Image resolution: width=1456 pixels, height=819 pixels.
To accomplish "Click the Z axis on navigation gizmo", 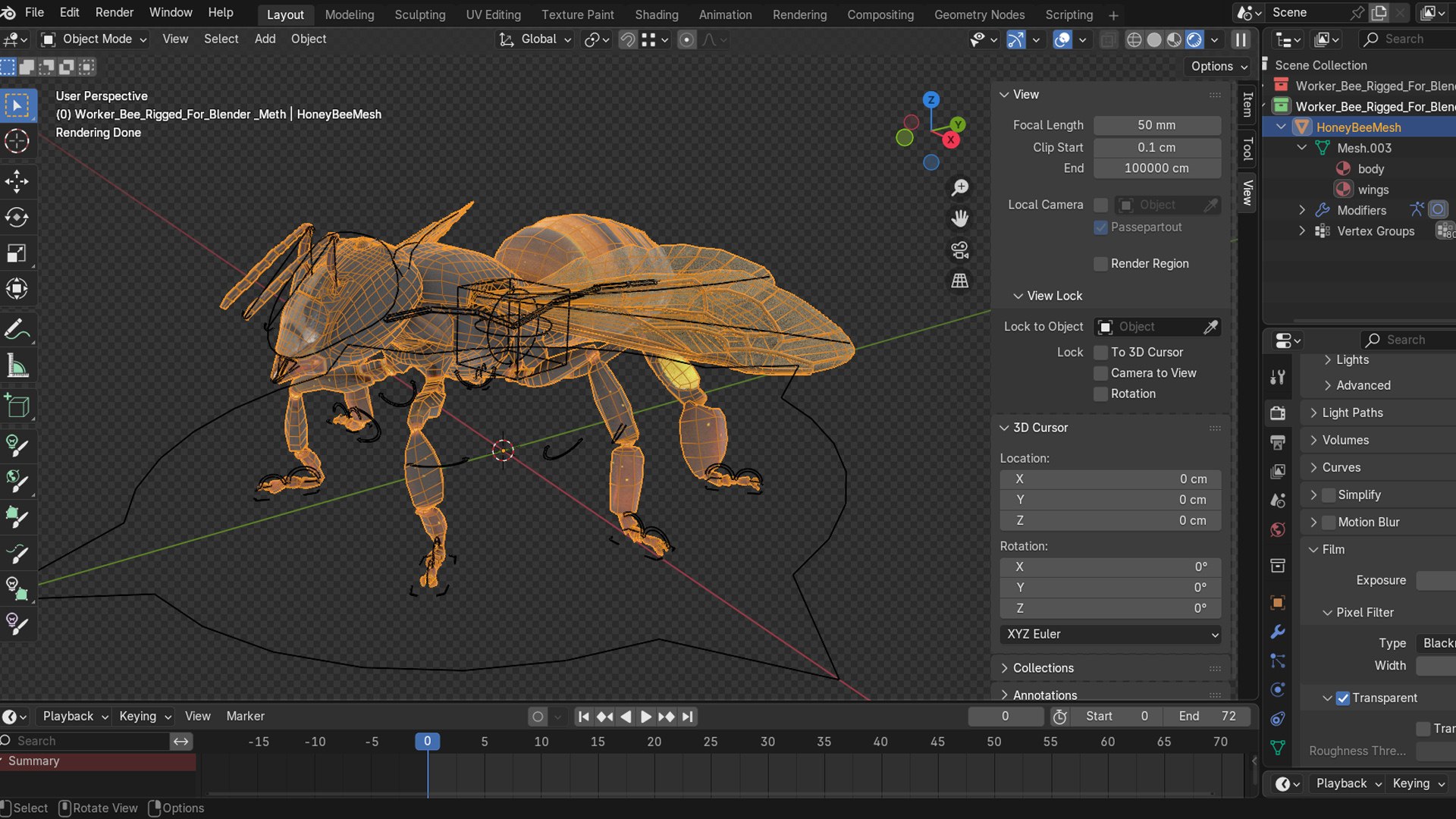I will pyautogui.click(x=931, y=99).
